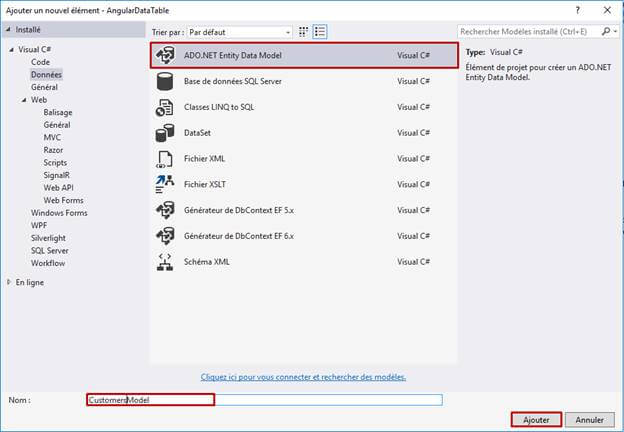Click the Générateur de DbContext EF 5.x icon
The width and height of the screenshot is (624, 432).
coord(165,210)
